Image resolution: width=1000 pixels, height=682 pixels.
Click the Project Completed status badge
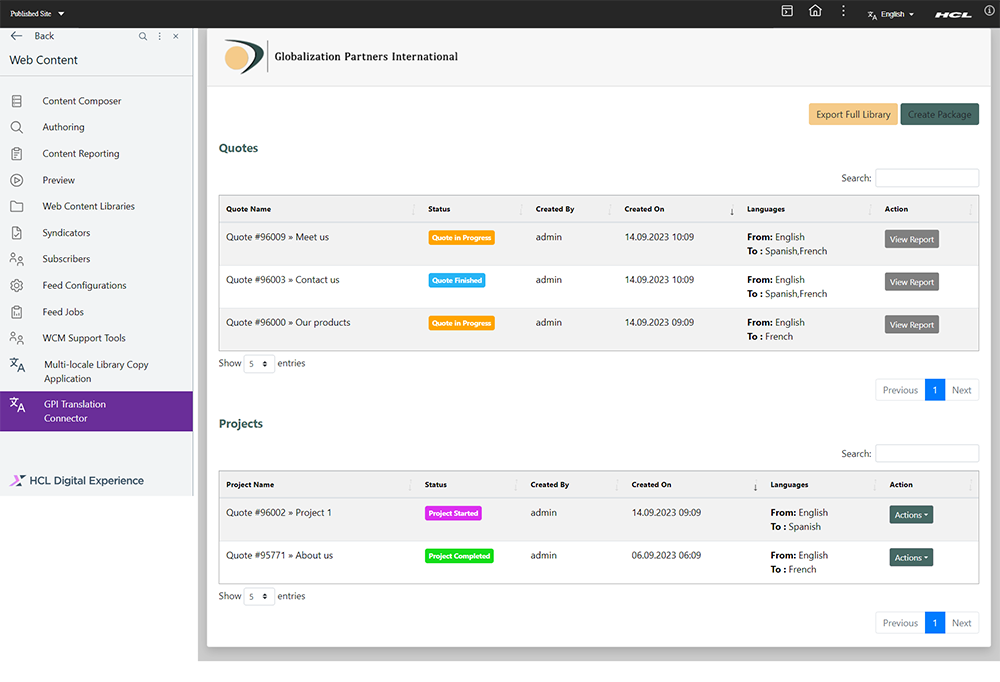[x=459, y=556]
